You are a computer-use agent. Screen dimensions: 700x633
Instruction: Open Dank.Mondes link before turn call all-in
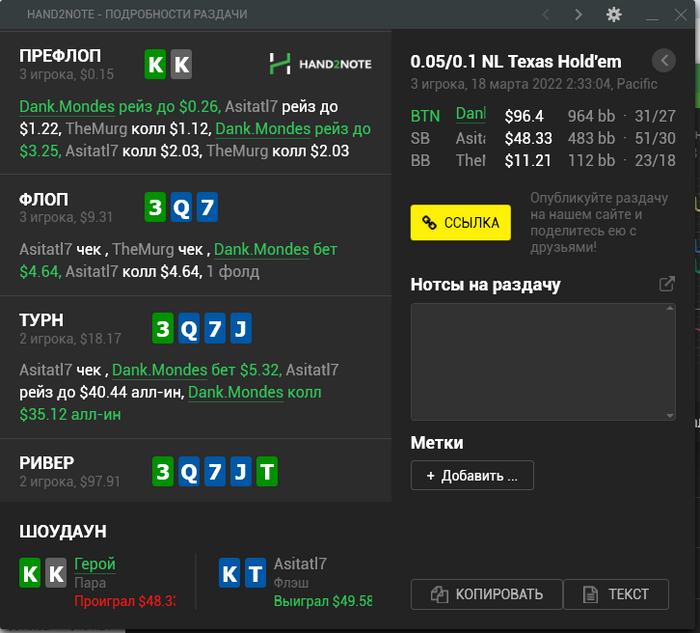coord(236,392)
